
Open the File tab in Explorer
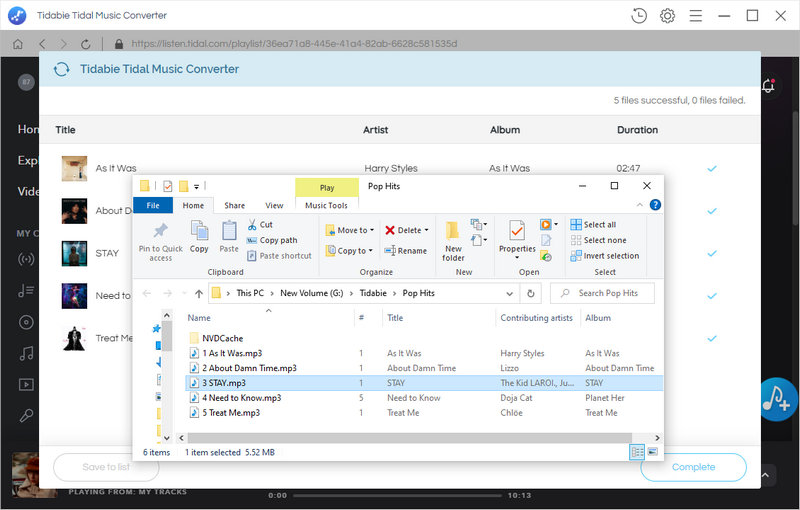click(153, 205)
